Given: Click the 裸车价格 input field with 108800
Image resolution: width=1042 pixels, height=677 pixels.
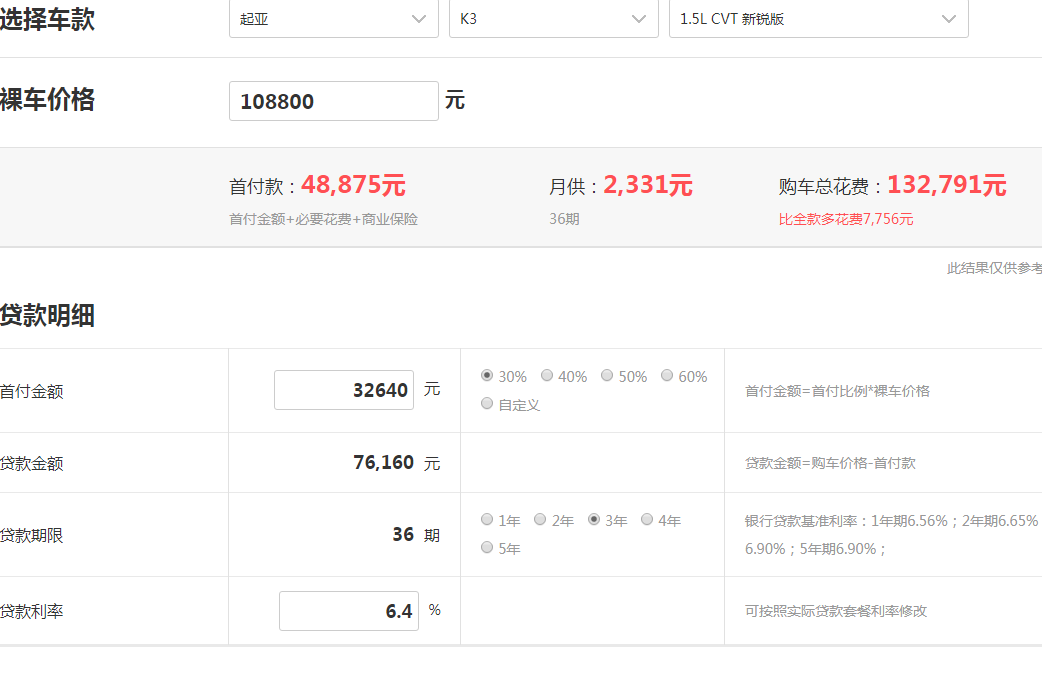Looking at the screenshot, I should pos(334,101).
